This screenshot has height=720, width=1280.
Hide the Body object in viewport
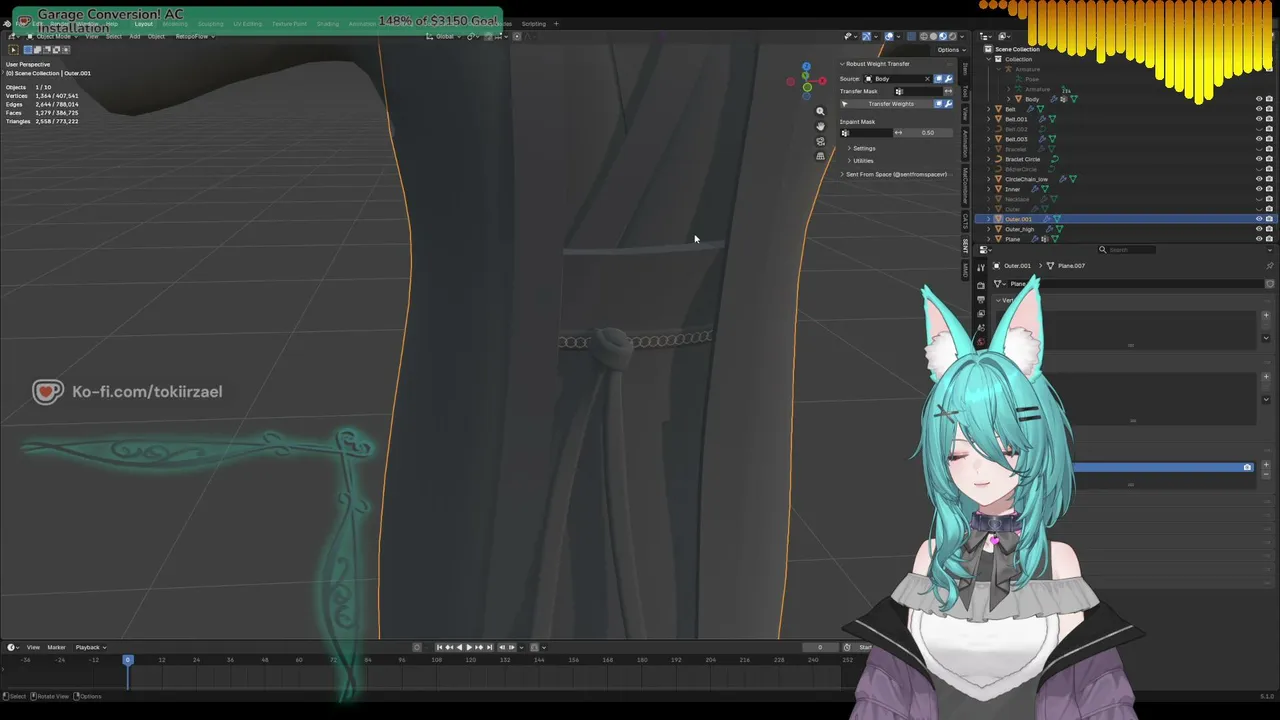(1259, 99)
